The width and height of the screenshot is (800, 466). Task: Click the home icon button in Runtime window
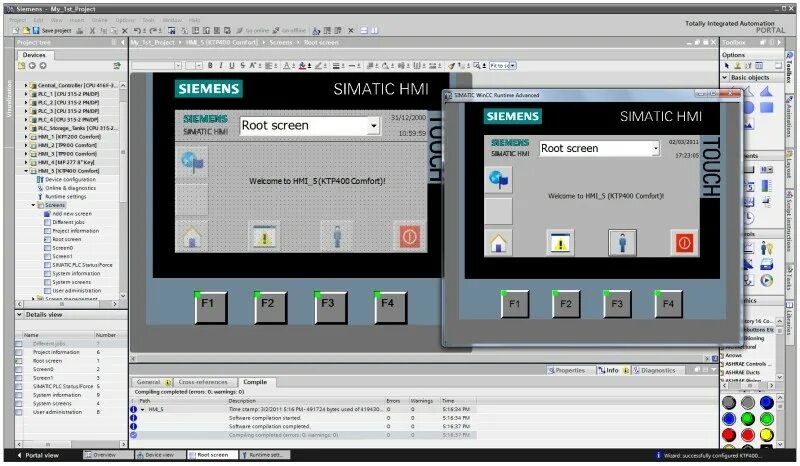pyautogui.click(x=498, y=243)
